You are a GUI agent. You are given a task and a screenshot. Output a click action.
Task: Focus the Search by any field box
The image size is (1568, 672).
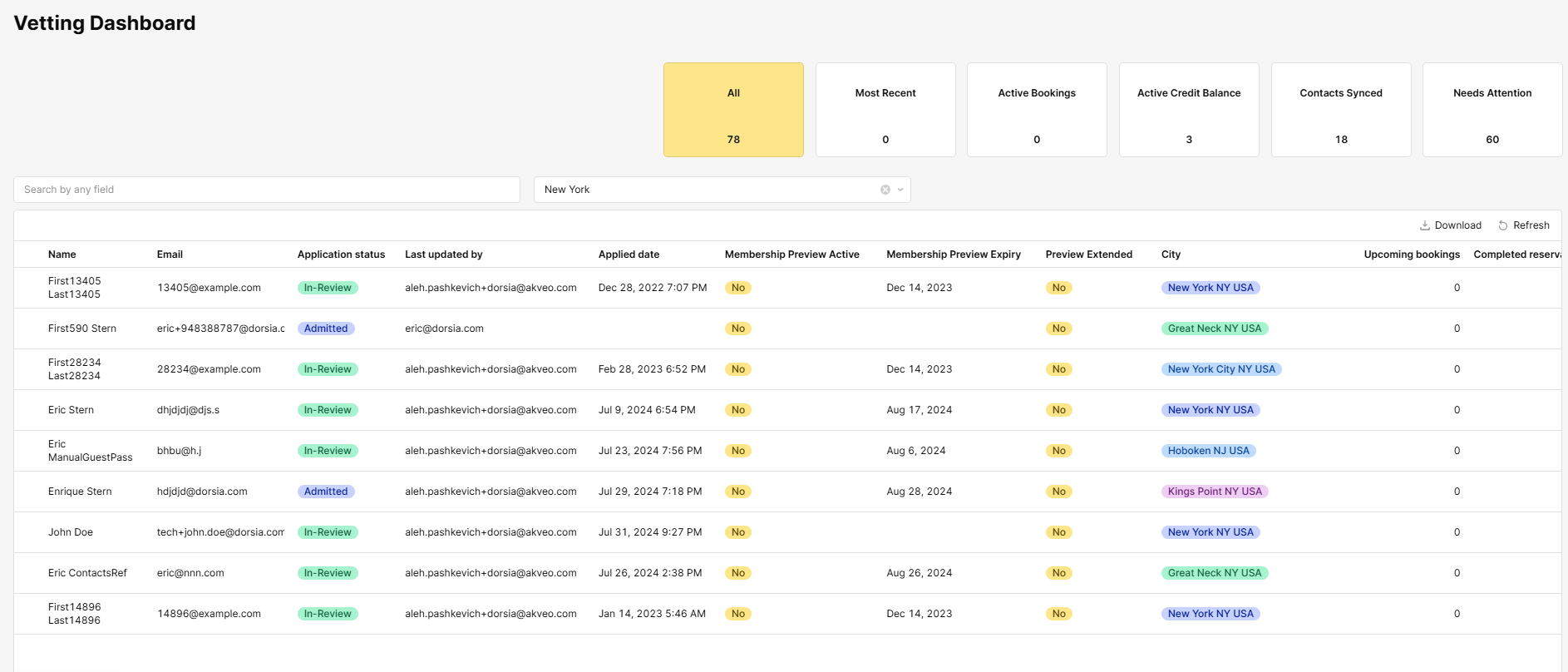267,190
